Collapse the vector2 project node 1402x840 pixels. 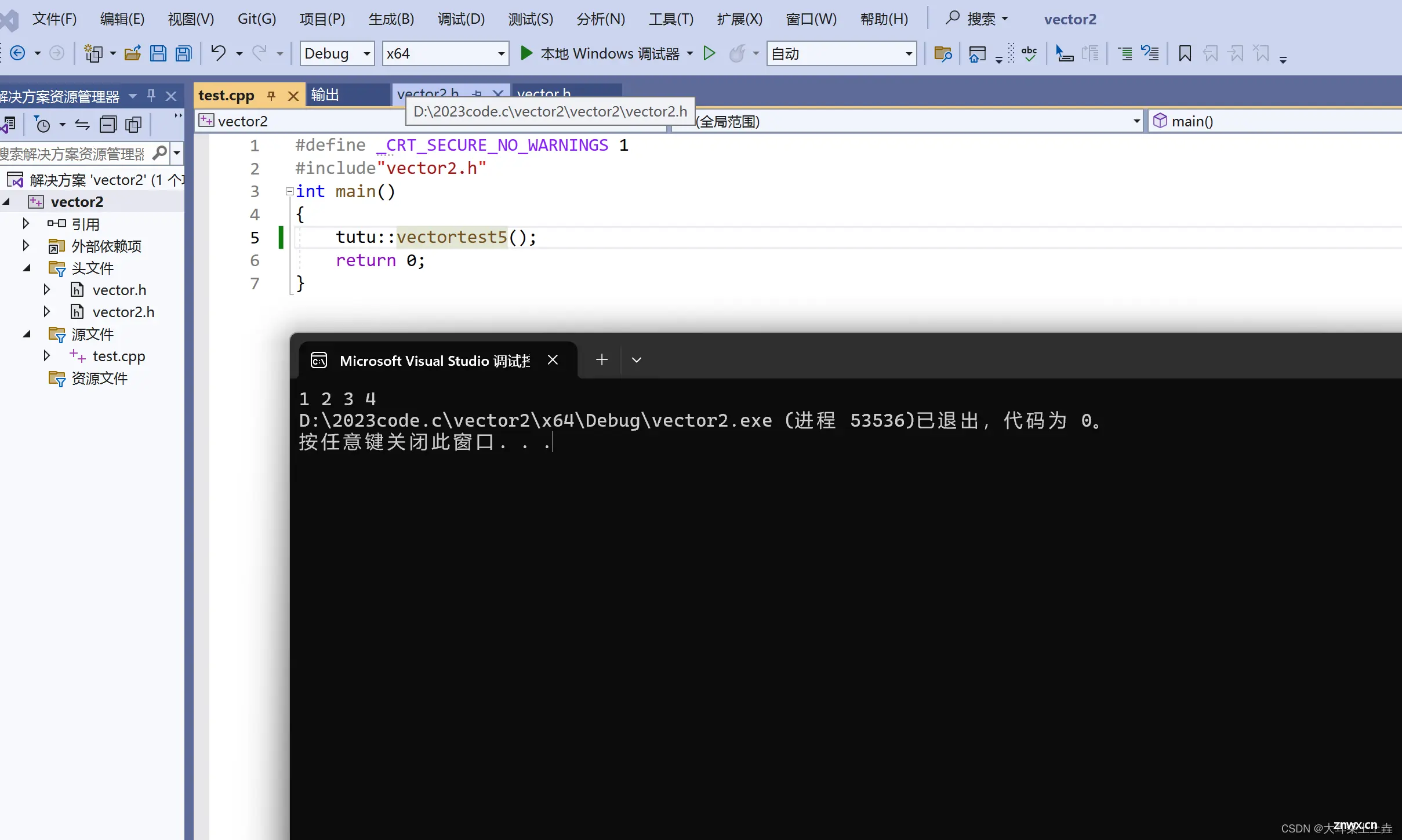pyautogui.click(x=6, y=202)
